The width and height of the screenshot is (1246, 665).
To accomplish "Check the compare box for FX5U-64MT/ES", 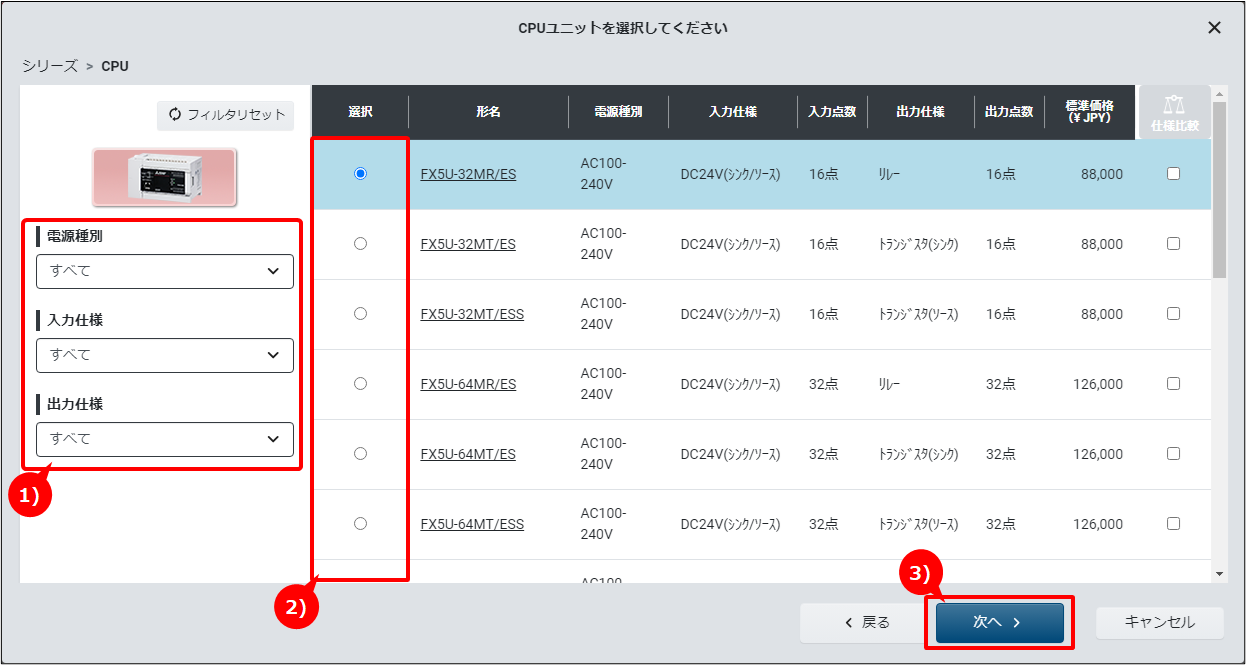I will pyautogui.click(x=1174, y=454).
